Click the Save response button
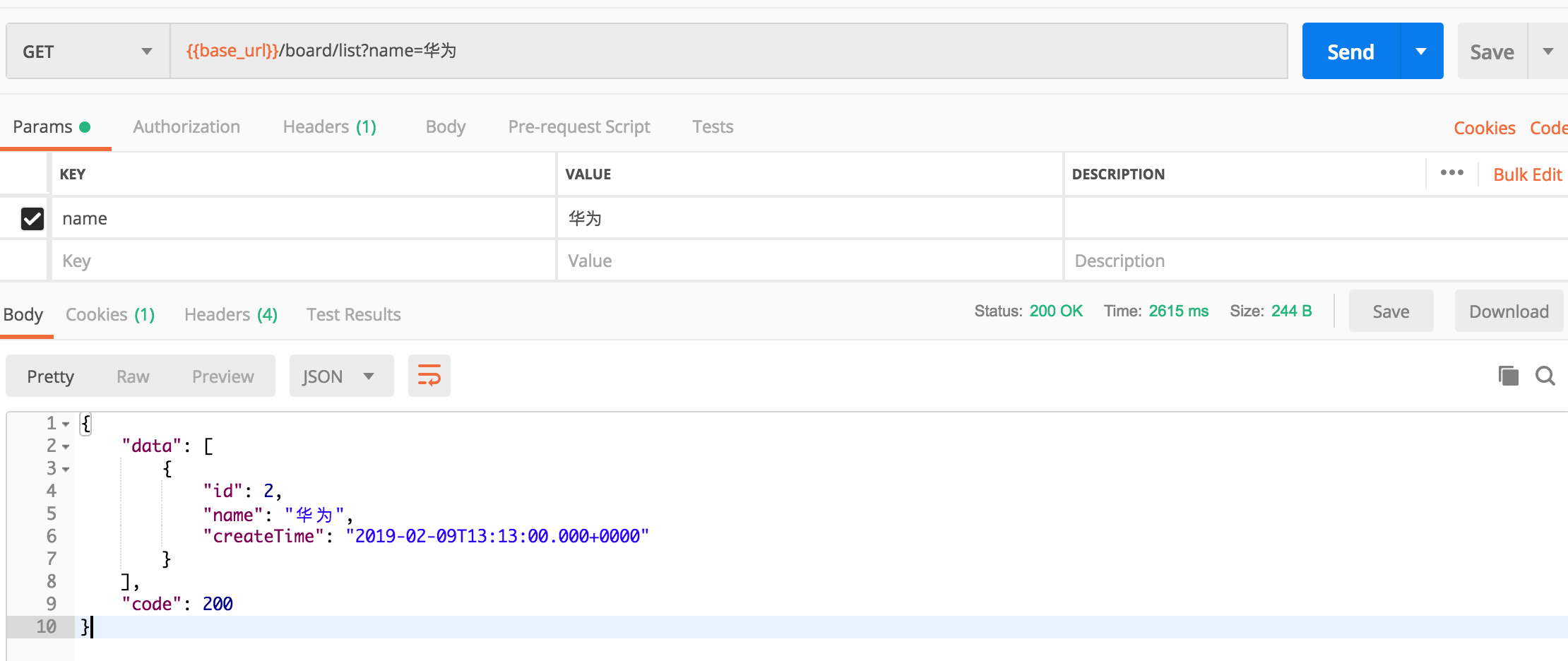Viewport: 1568px width, 661px height. 1391,311
